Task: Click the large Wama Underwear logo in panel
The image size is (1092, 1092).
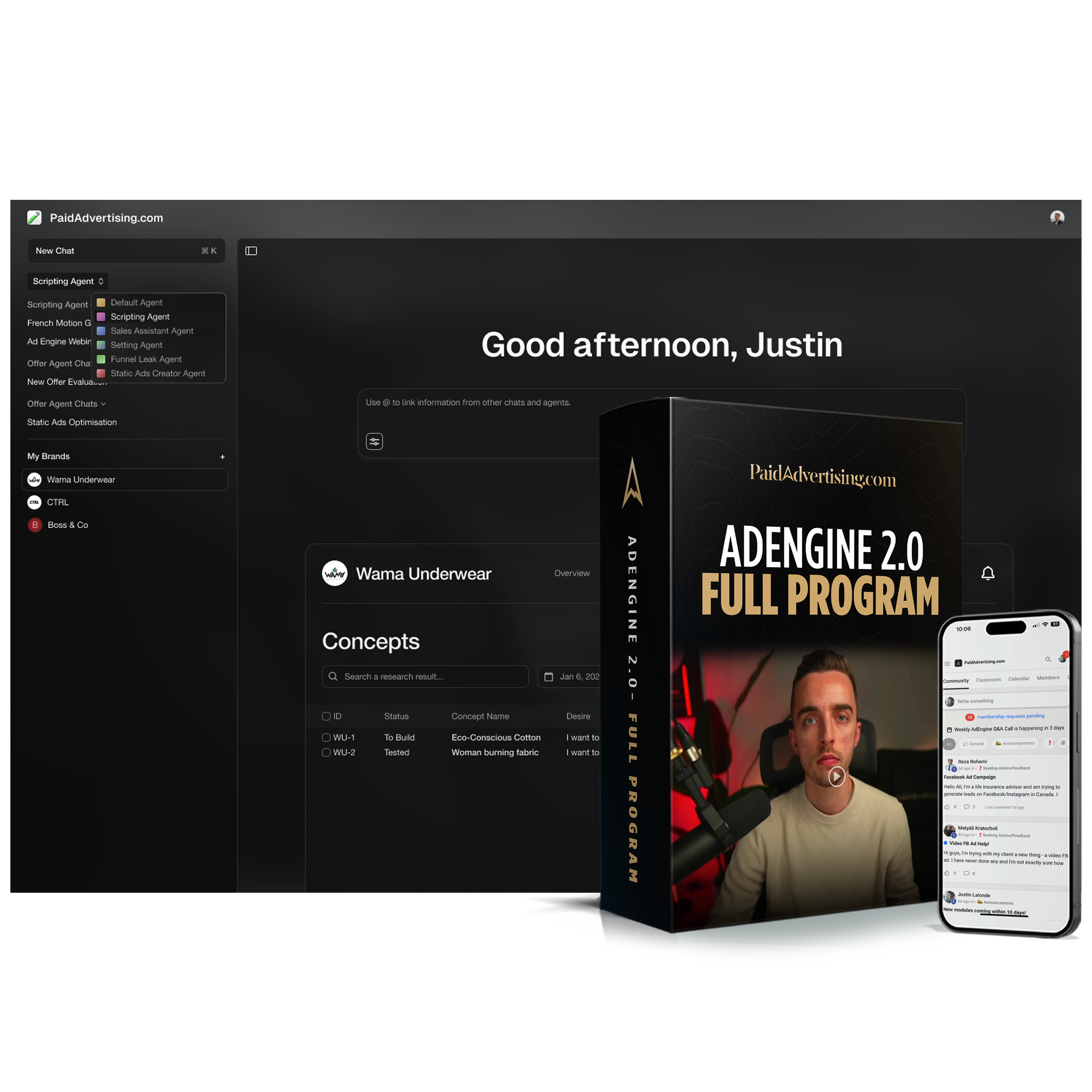Action: (335, 573)
